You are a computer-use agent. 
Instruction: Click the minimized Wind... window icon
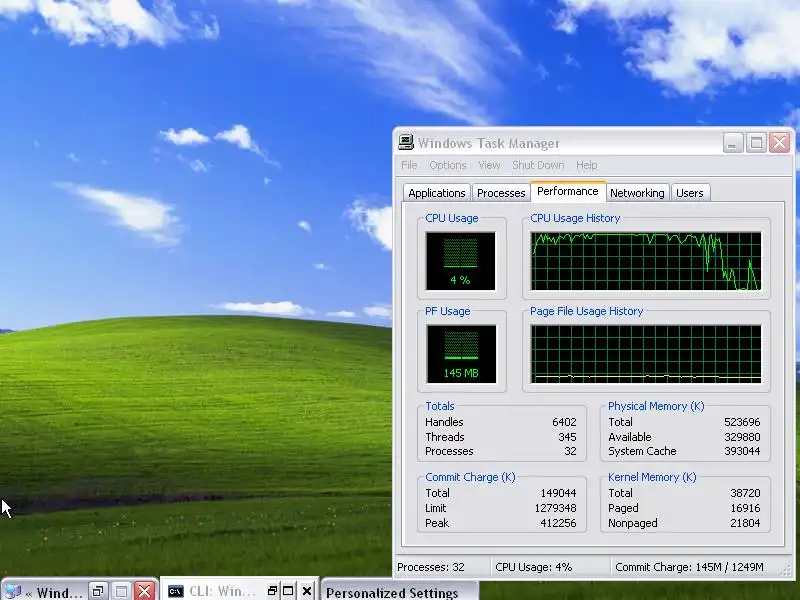13,592
